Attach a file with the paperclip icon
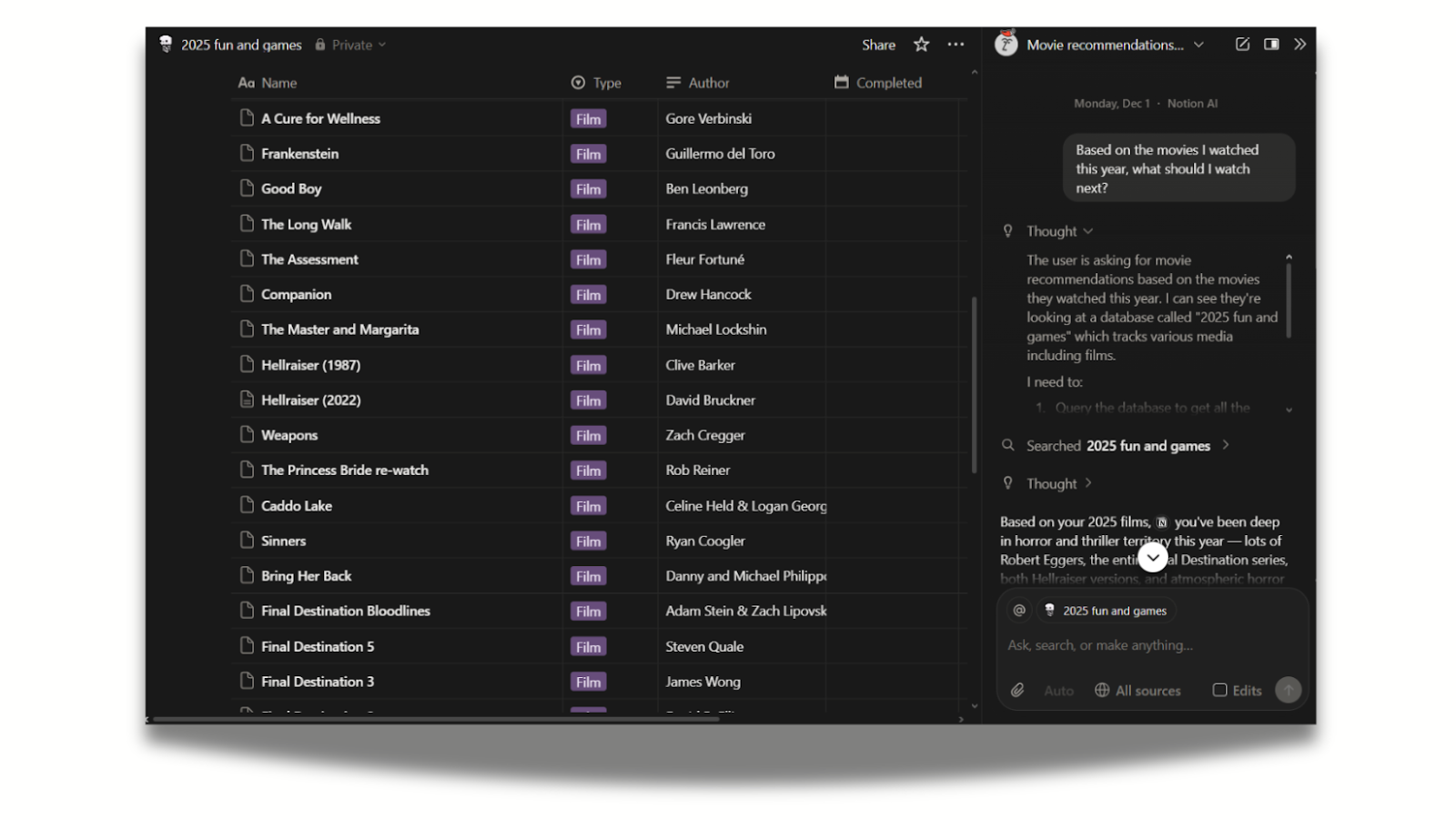The height and width of the screenshot is (820, 1456). [1017, 690]
